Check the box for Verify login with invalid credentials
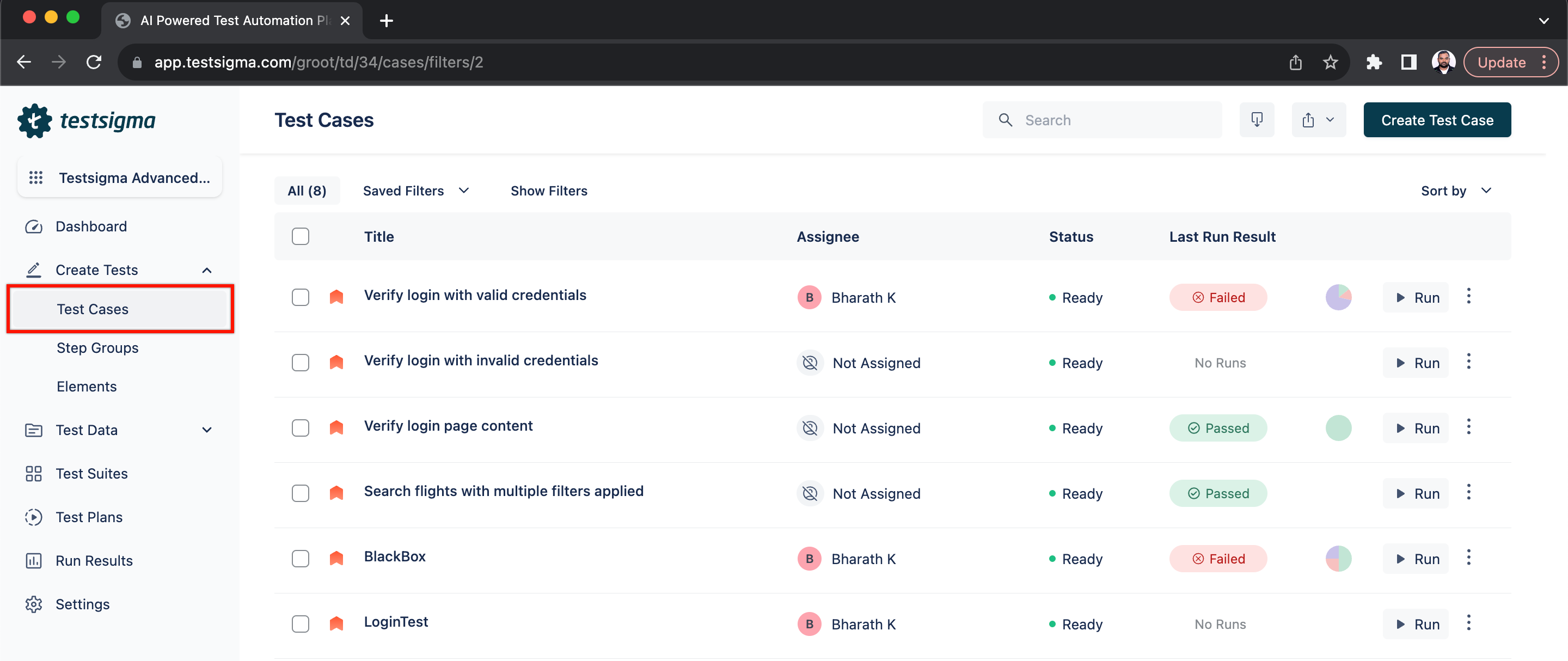Screen dimensions: 1568x661 coord(300,362)
